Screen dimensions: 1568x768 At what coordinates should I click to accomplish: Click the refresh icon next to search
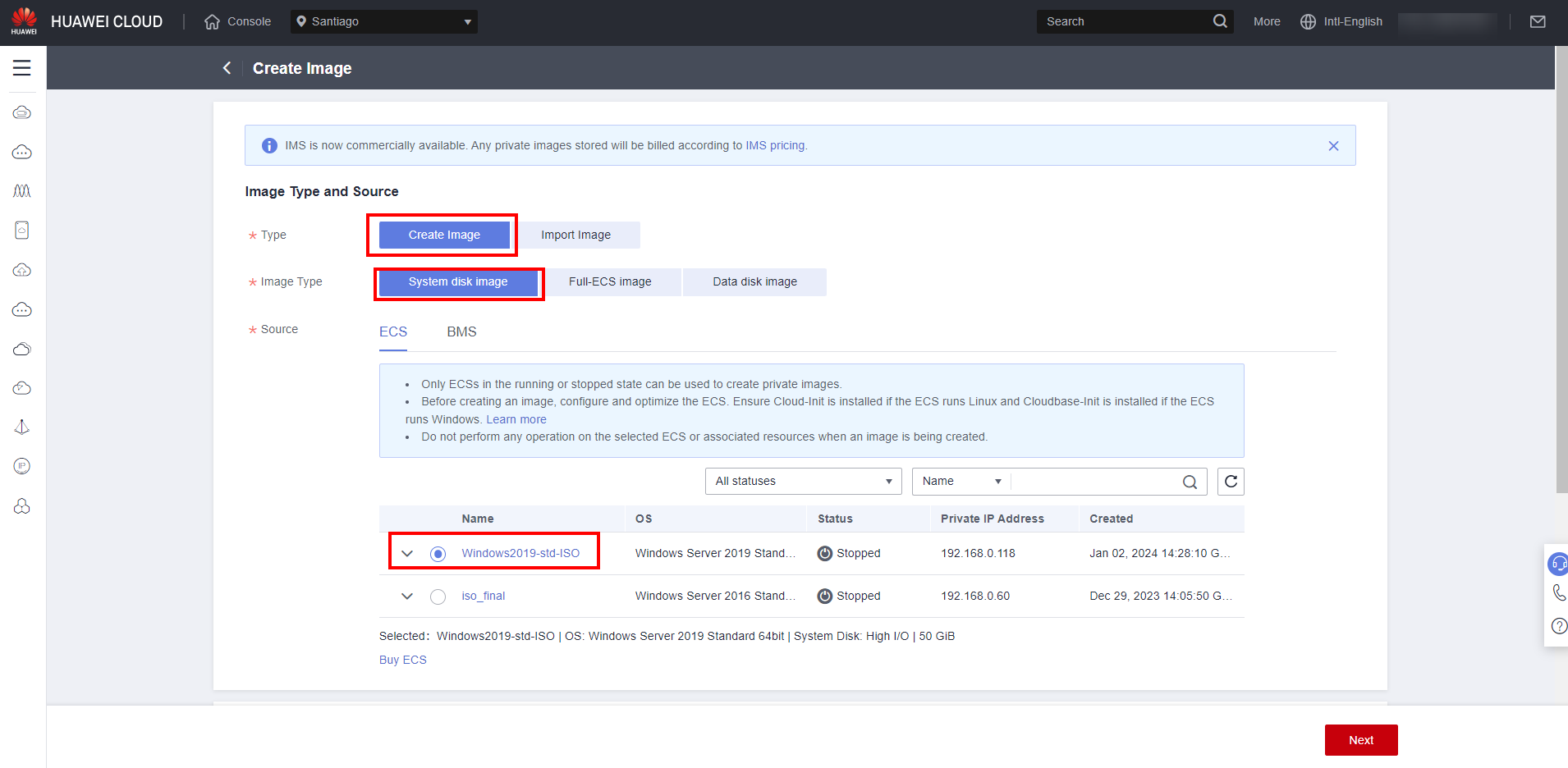click(1231, 482)
